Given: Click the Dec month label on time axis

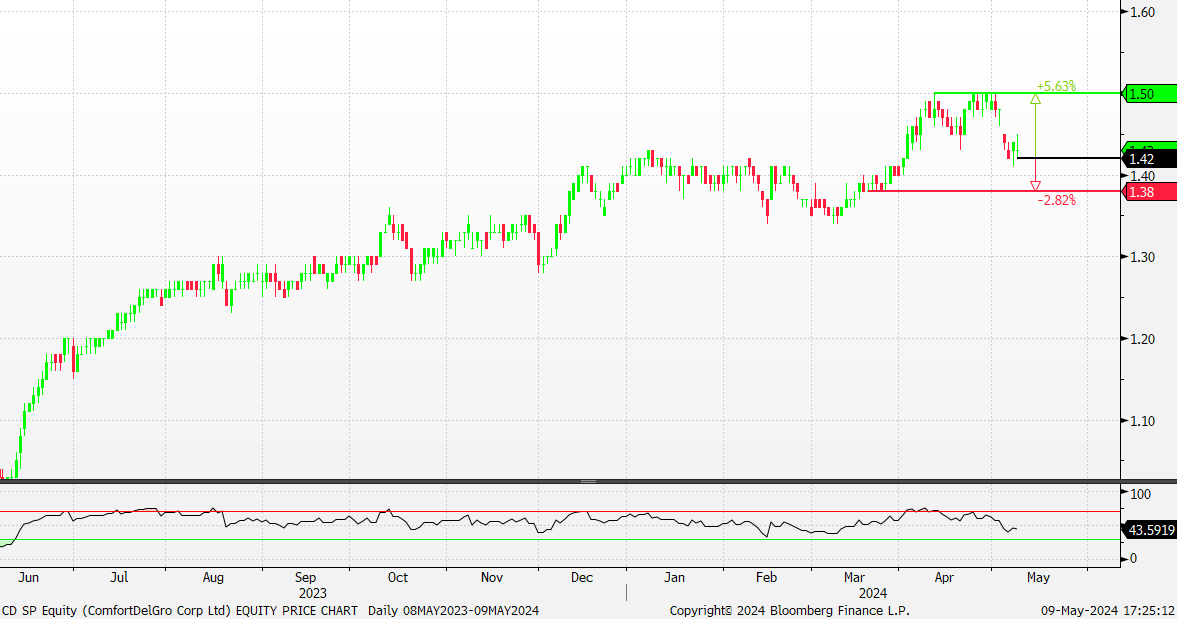Looking at the screenshot, I should tap(582, 577).
